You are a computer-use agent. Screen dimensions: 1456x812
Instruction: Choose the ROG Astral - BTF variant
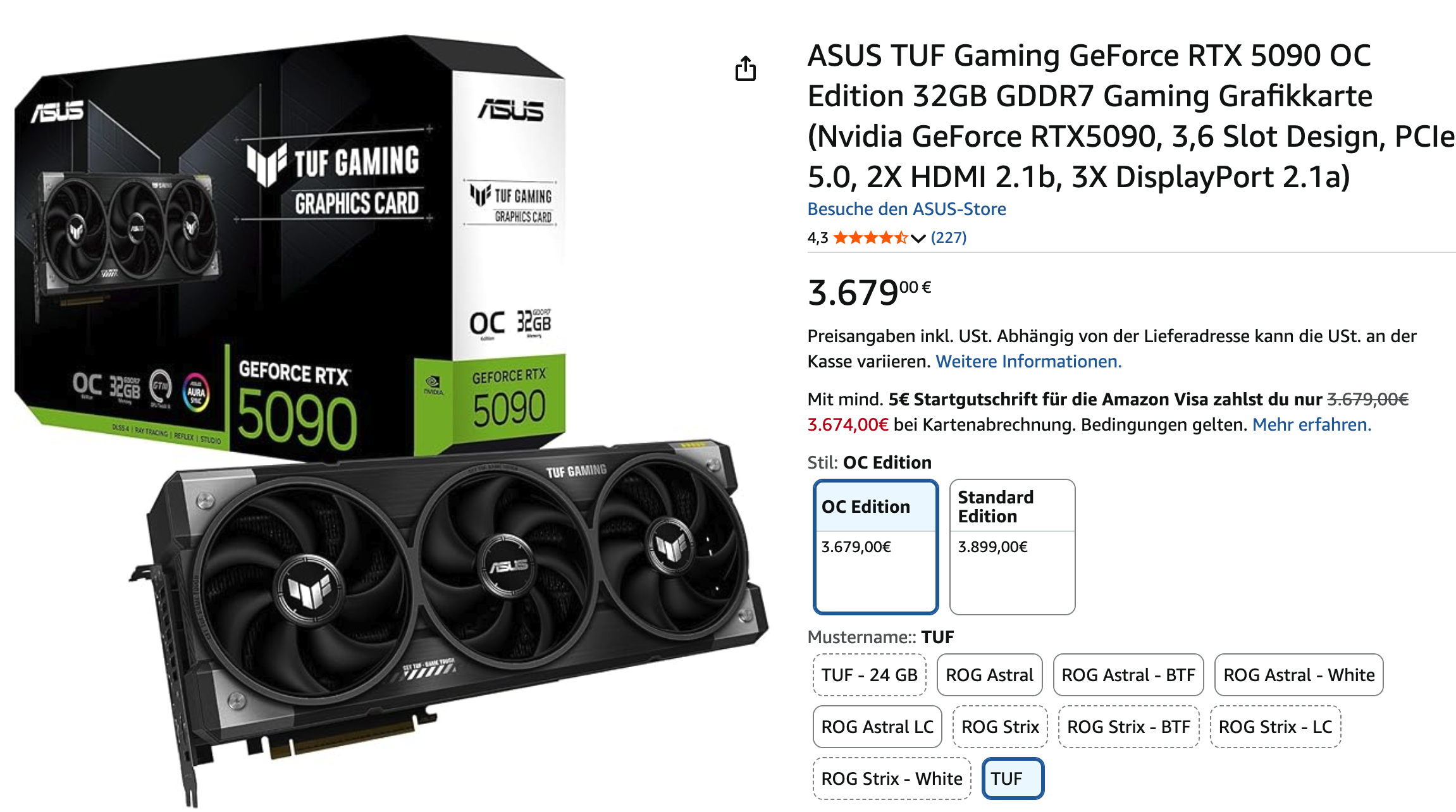(x=1128, y=675)
